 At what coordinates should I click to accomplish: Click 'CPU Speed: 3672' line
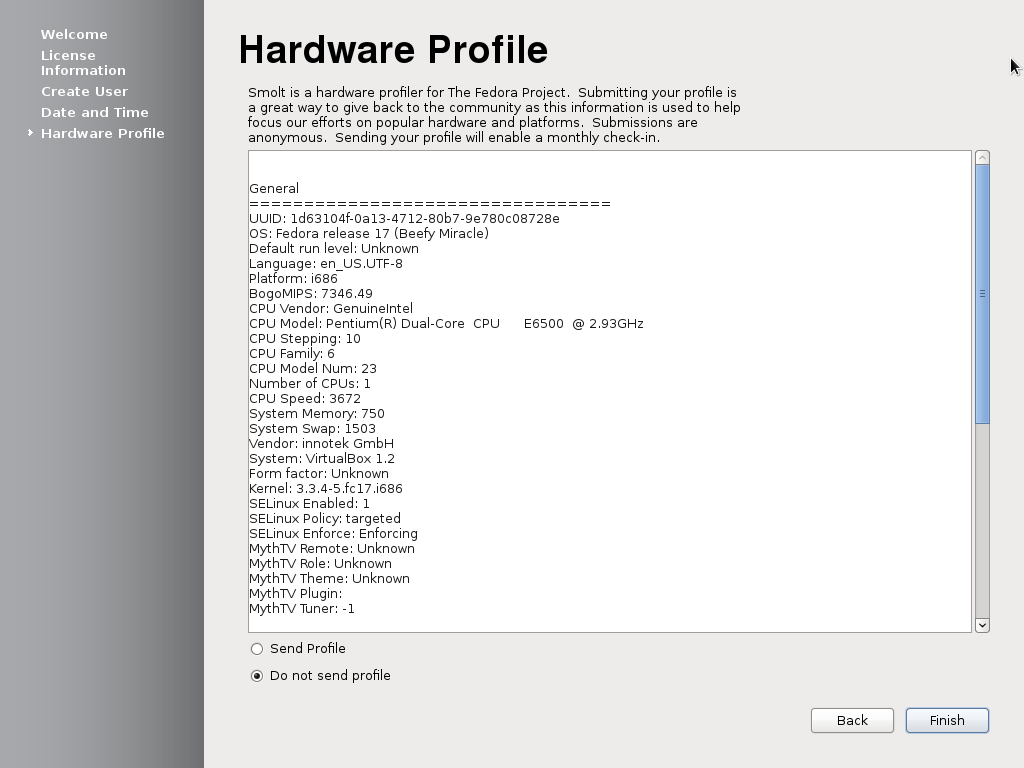point(305,399)
